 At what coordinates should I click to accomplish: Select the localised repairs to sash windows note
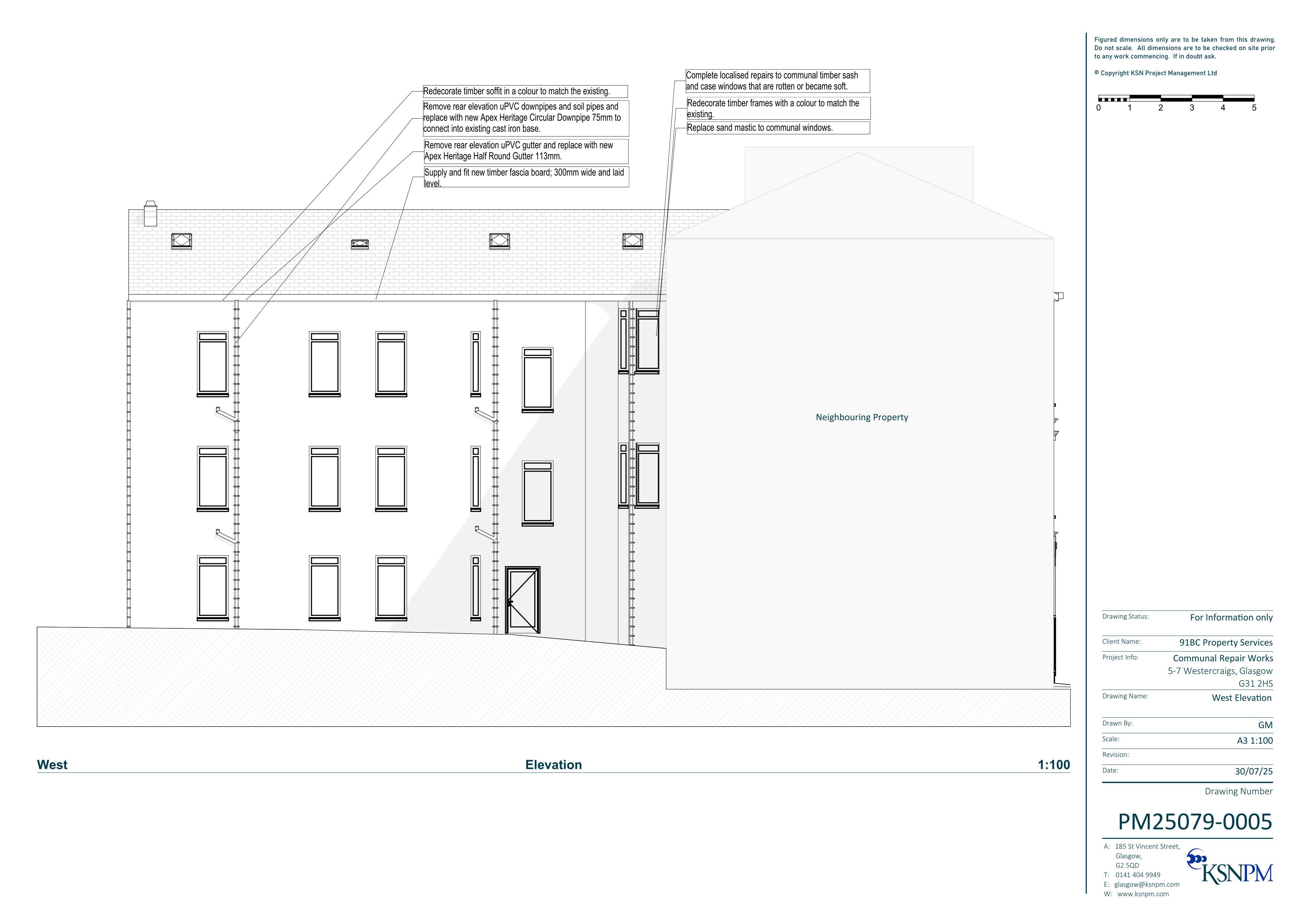point(778,81)
